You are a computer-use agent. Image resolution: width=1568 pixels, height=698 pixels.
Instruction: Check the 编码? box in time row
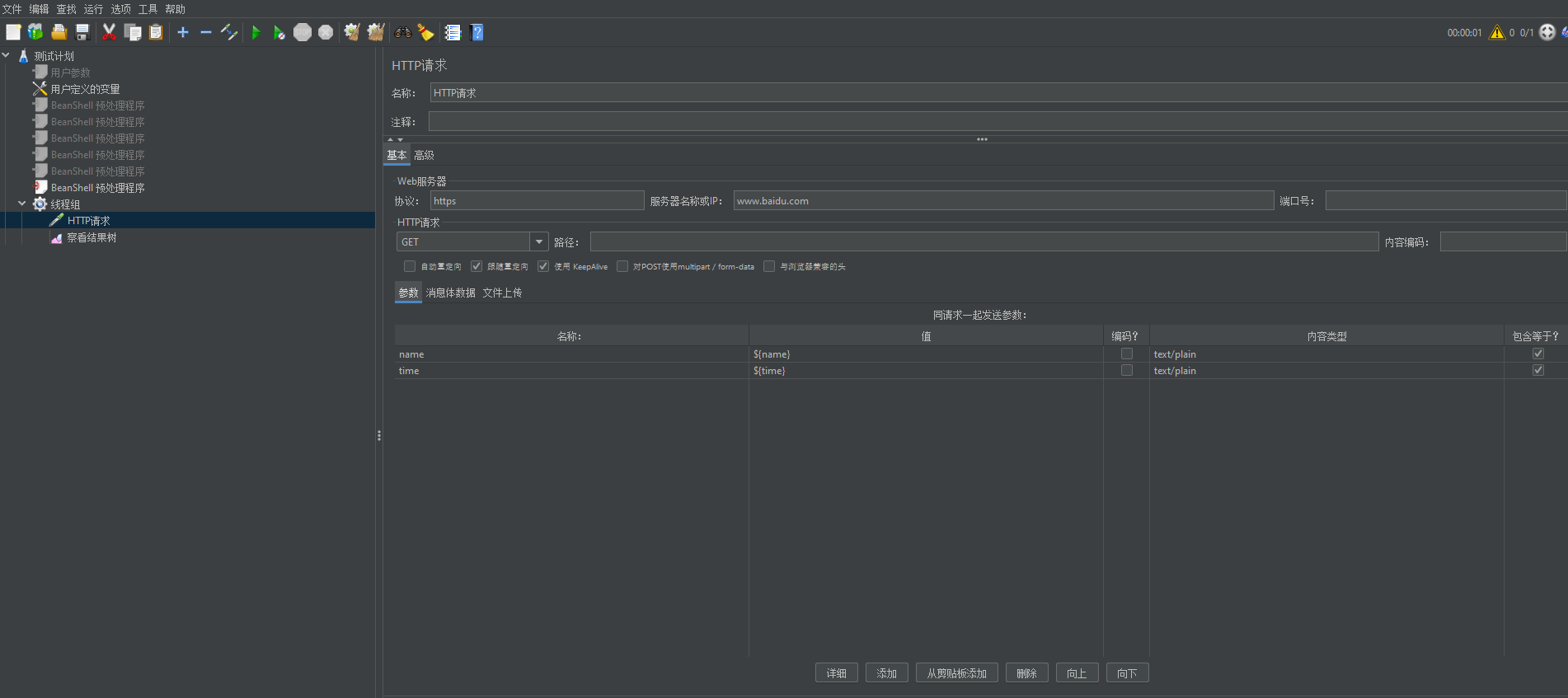1127,370
